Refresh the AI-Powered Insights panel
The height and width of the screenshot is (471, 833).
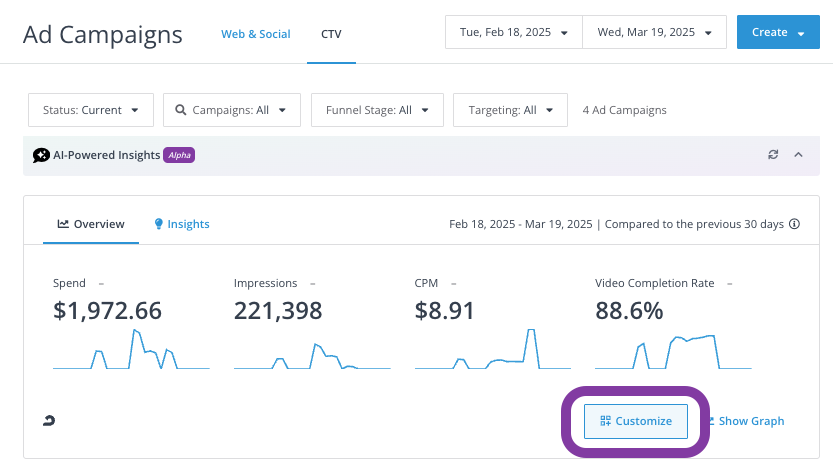pos(772,155)
